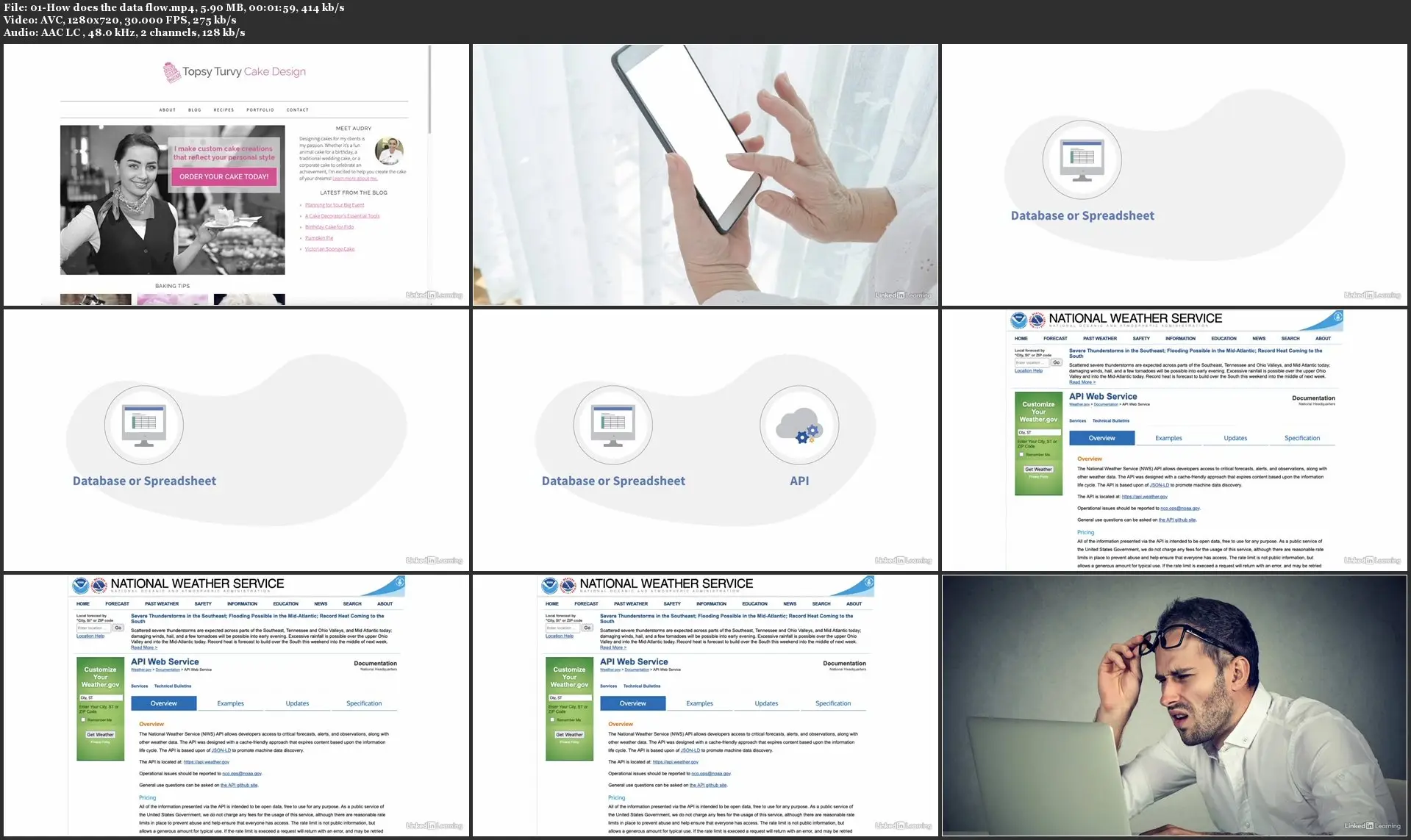Click database monitor icon in top-right frame
Screen dimensions: 1411x840
tap(1082, 159)
